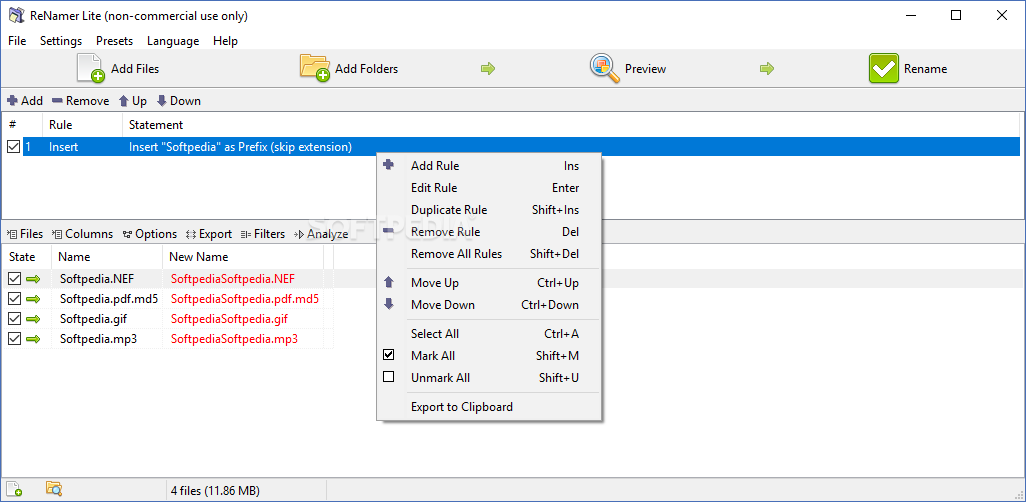Uncheck the Softpedia.mp3 file checkbox
Image resolution: width=1026 pixels, height=502 pixels.
click(x=14, y=339)
